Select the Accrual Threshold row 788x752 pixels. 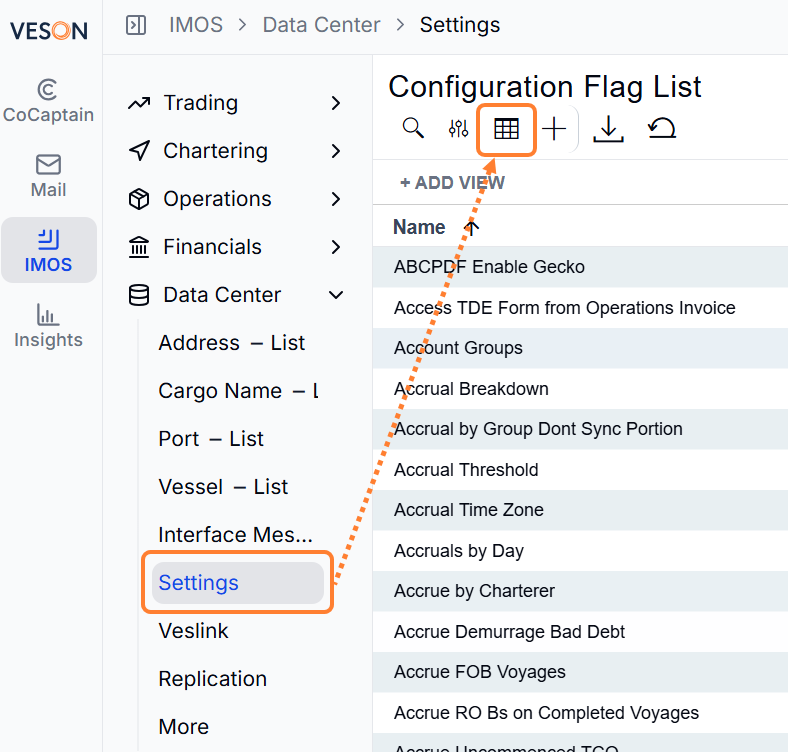tap(580, 469)
